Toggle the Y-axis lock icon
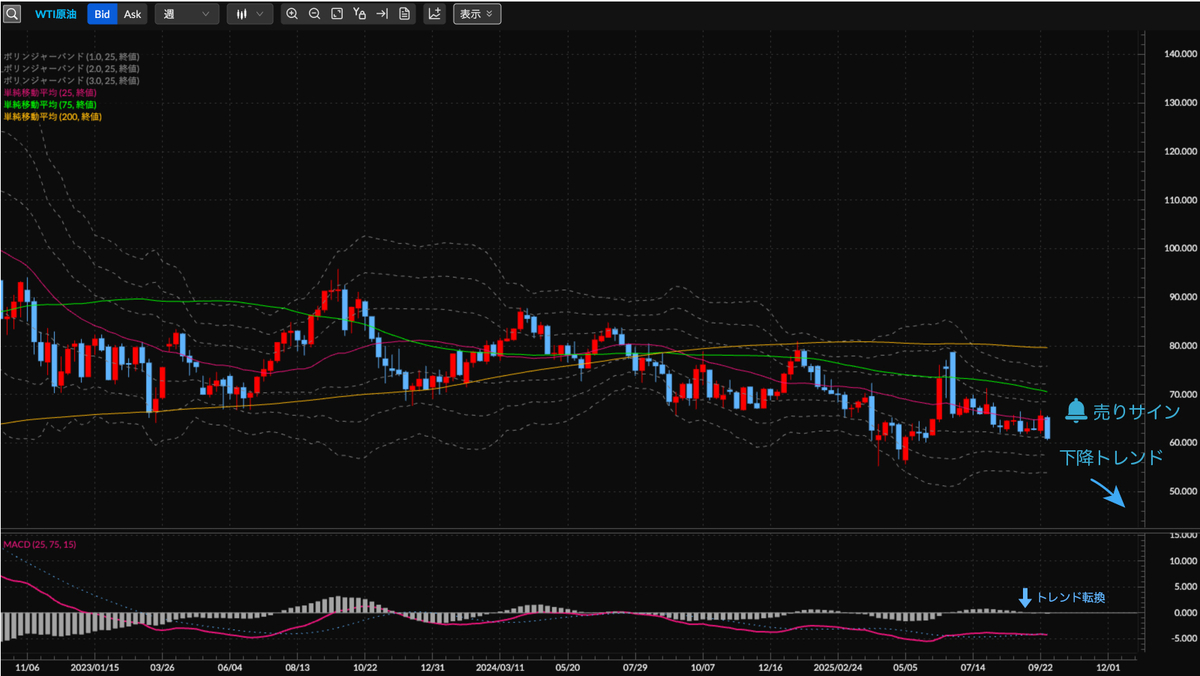The image size is (1200, 676). coord(359,14)
